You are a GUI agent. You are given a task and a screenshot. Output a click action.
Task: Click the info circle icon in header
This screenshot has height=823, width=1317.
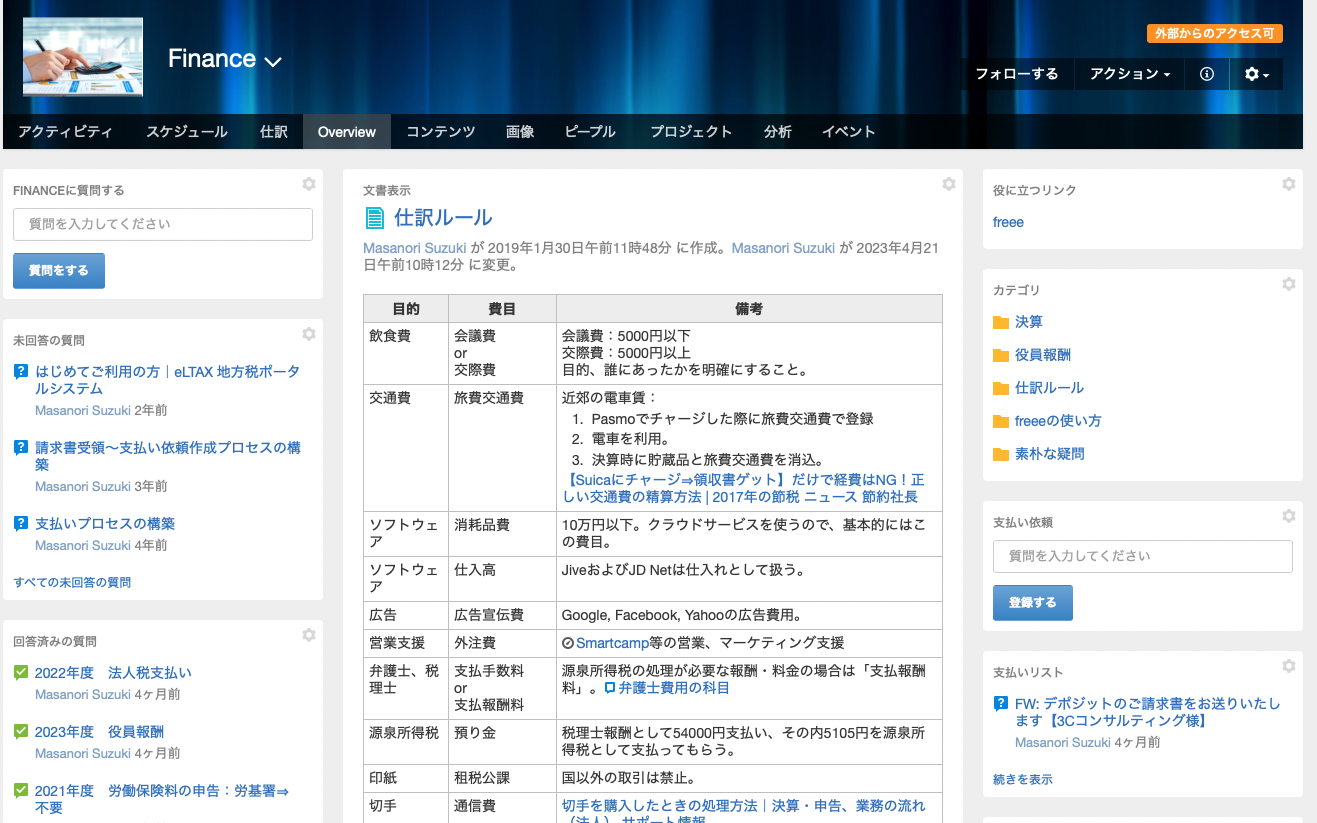tap(1207, 74)
